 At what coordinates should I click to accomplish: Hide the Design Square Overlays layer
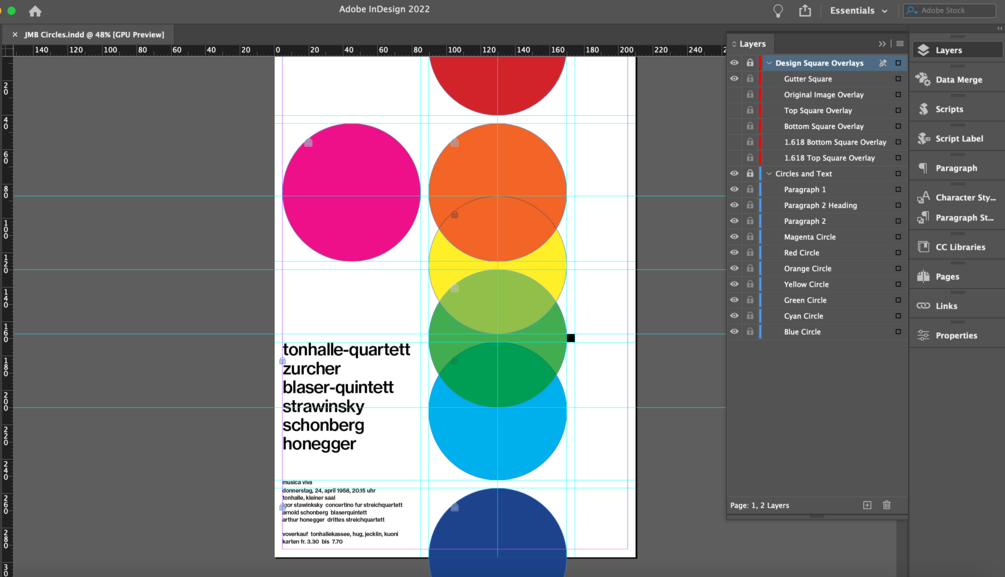pos(735,63)
